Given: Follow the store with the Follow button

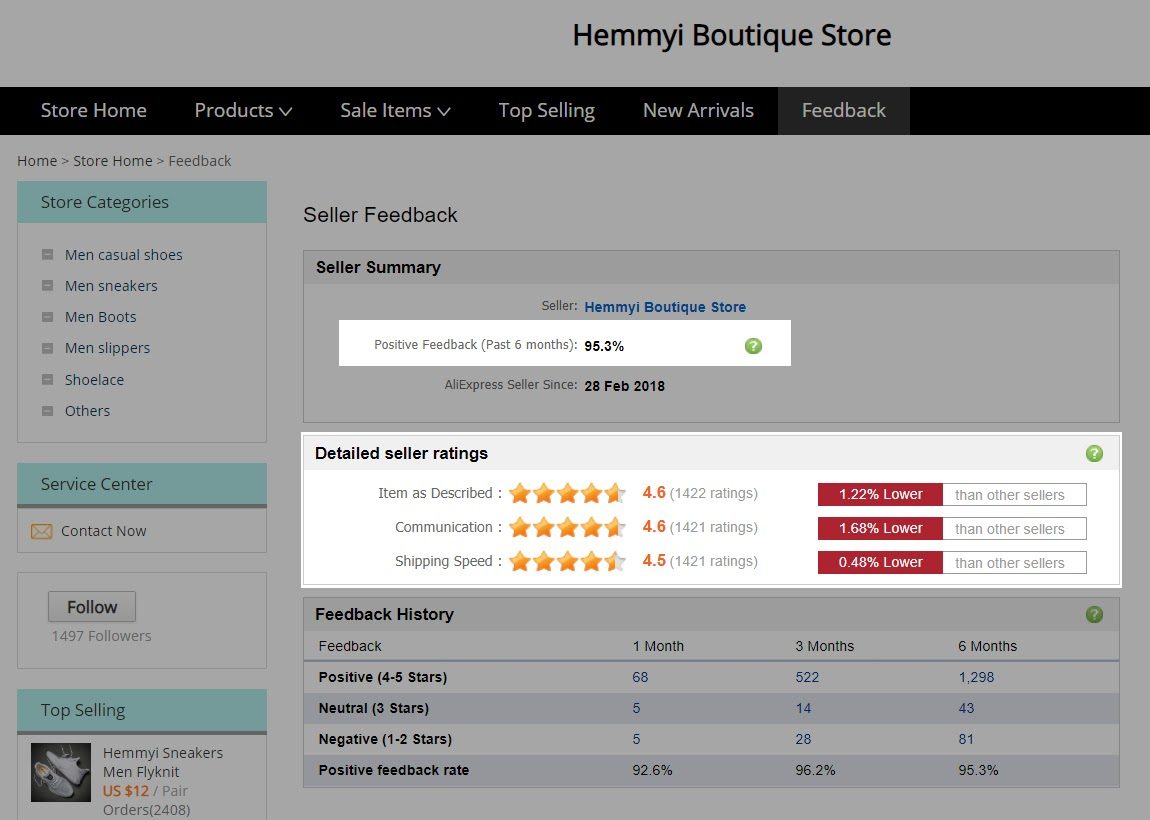Looking at the screenshot, I should pyautogui.click(x=92, y=607).
